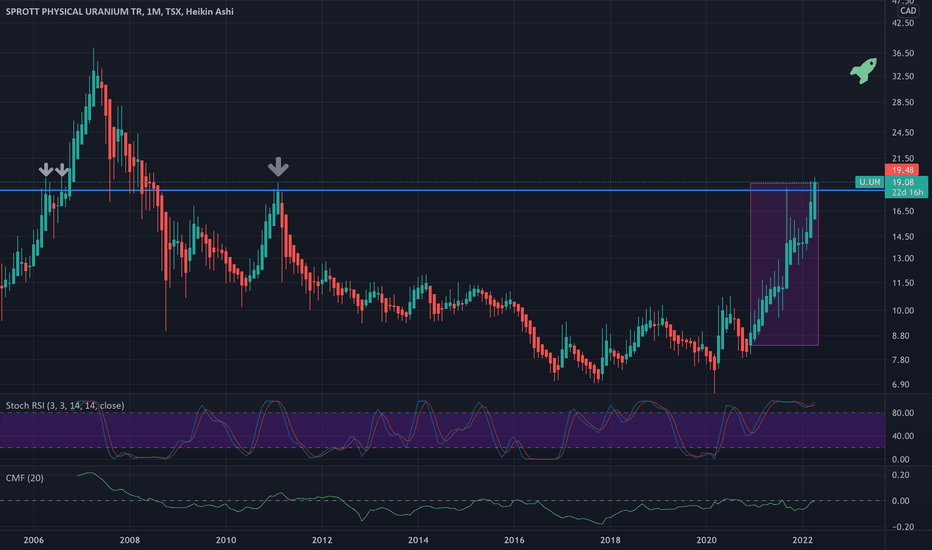Click the 40.00 Stoch RSI scale value
The height and width of the screenshot is (550, 932).
[x=903, y=436]
